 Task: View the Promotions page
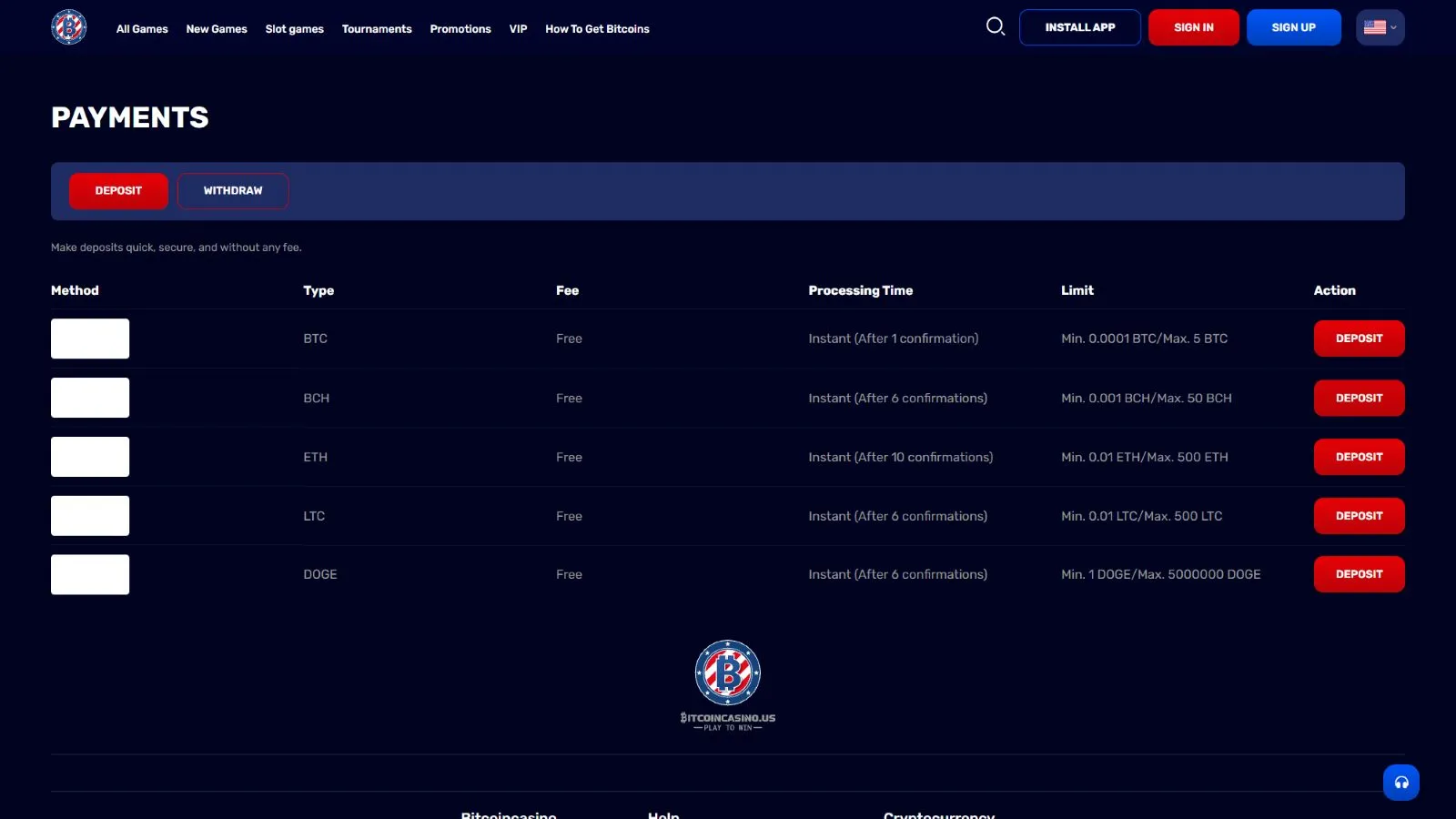[460, 29]
